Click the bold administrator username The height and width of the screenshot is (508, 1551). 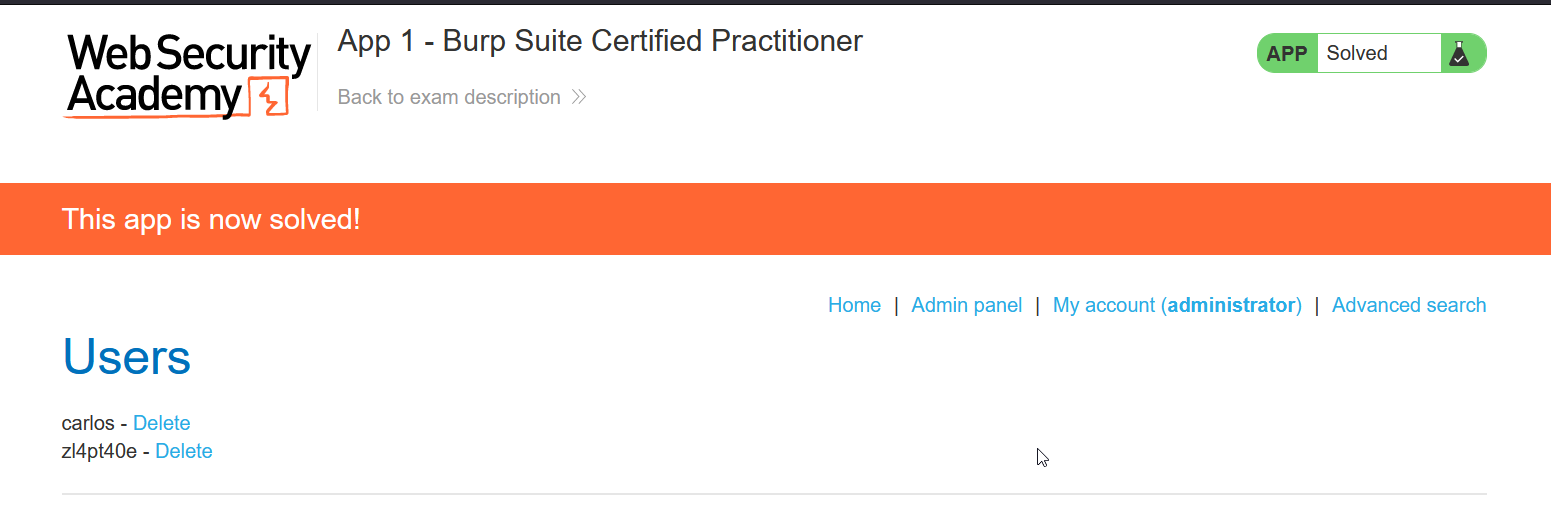point(1231,305)
